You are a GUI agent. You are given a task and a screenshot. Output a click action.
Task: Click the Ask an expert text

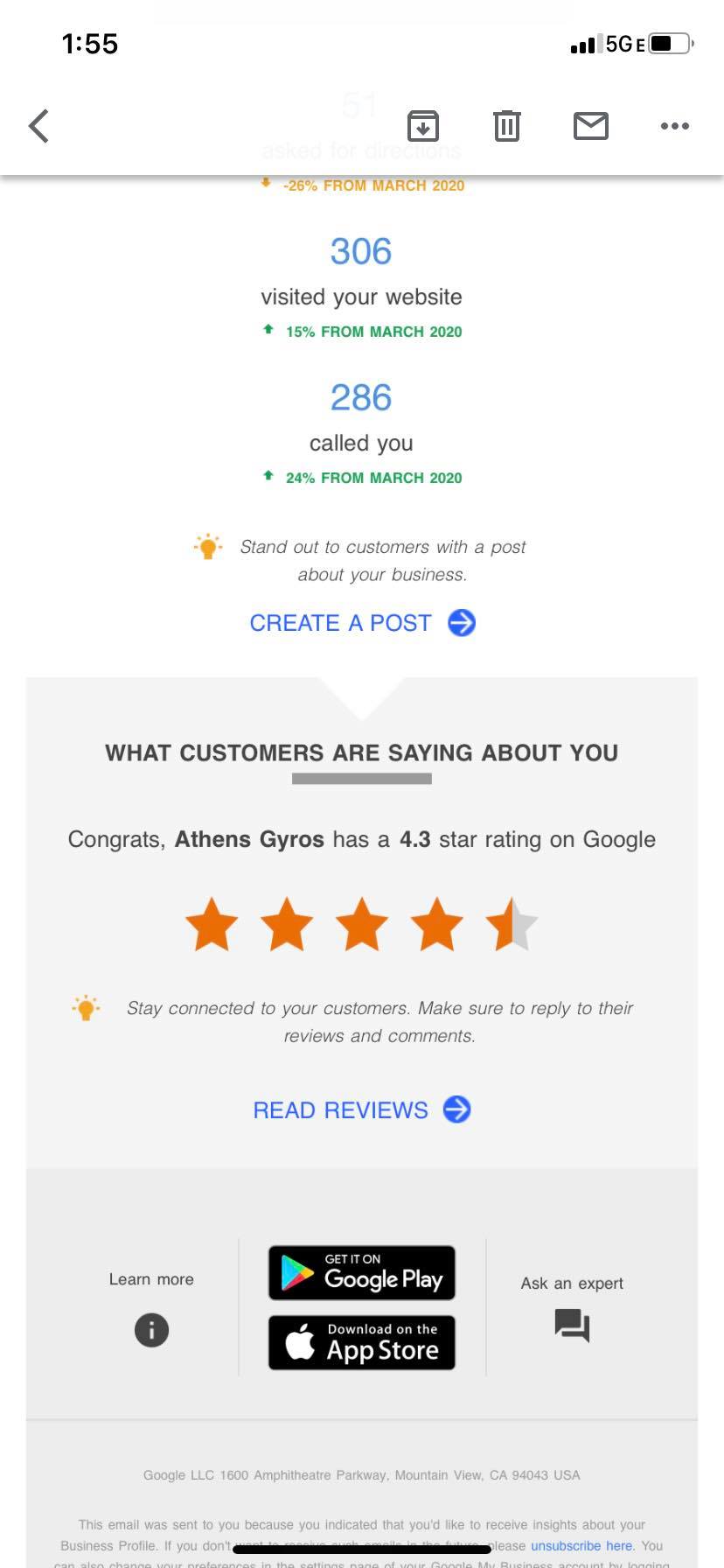[x=572, y=1284]
